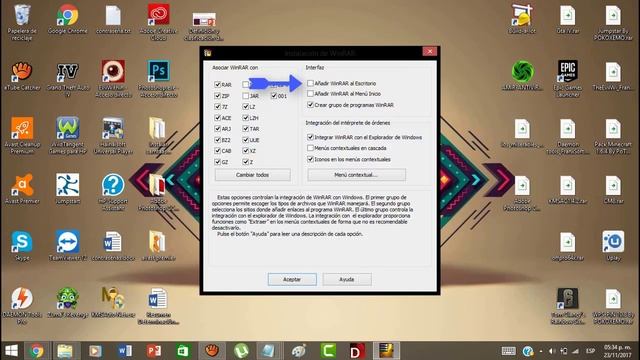
Task: Uncheck the 001 file association
Action: click(x=274, y=96)
